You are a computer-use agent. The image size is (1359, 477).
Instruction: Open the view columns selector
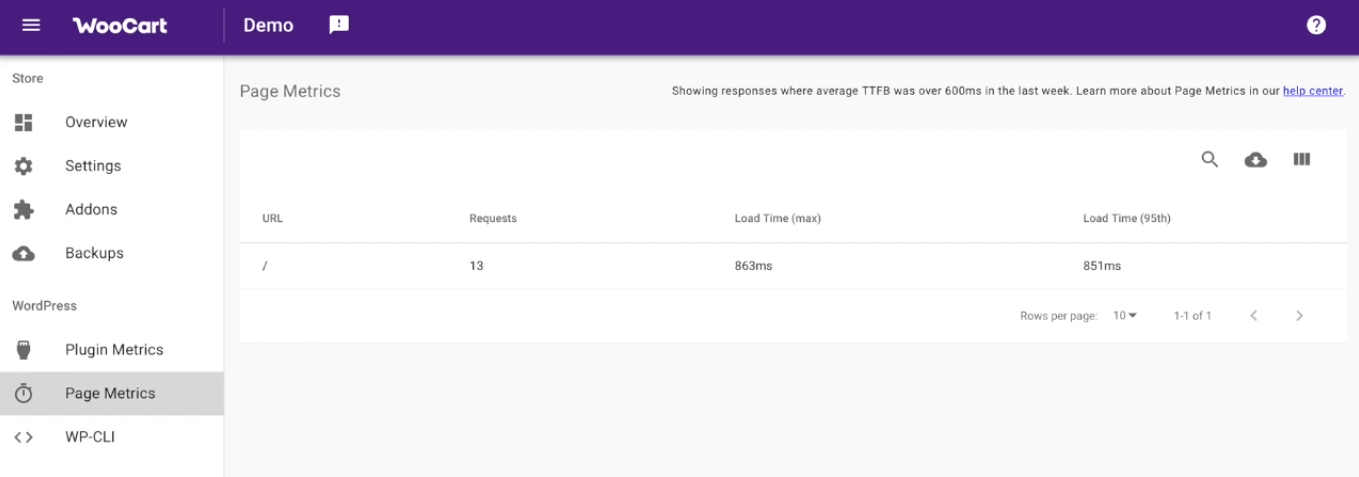1302,159
